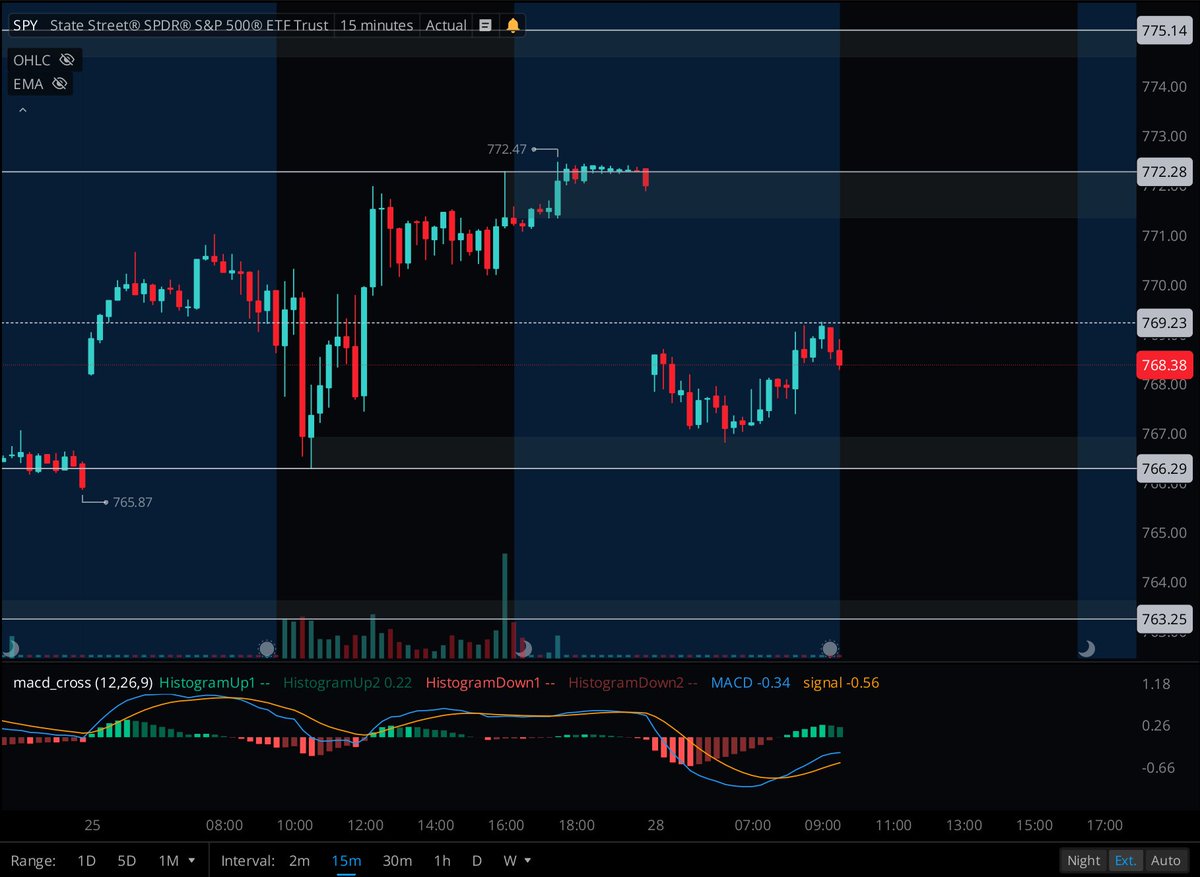Click the 772.47 high marker label

click(x=506, y=149)
